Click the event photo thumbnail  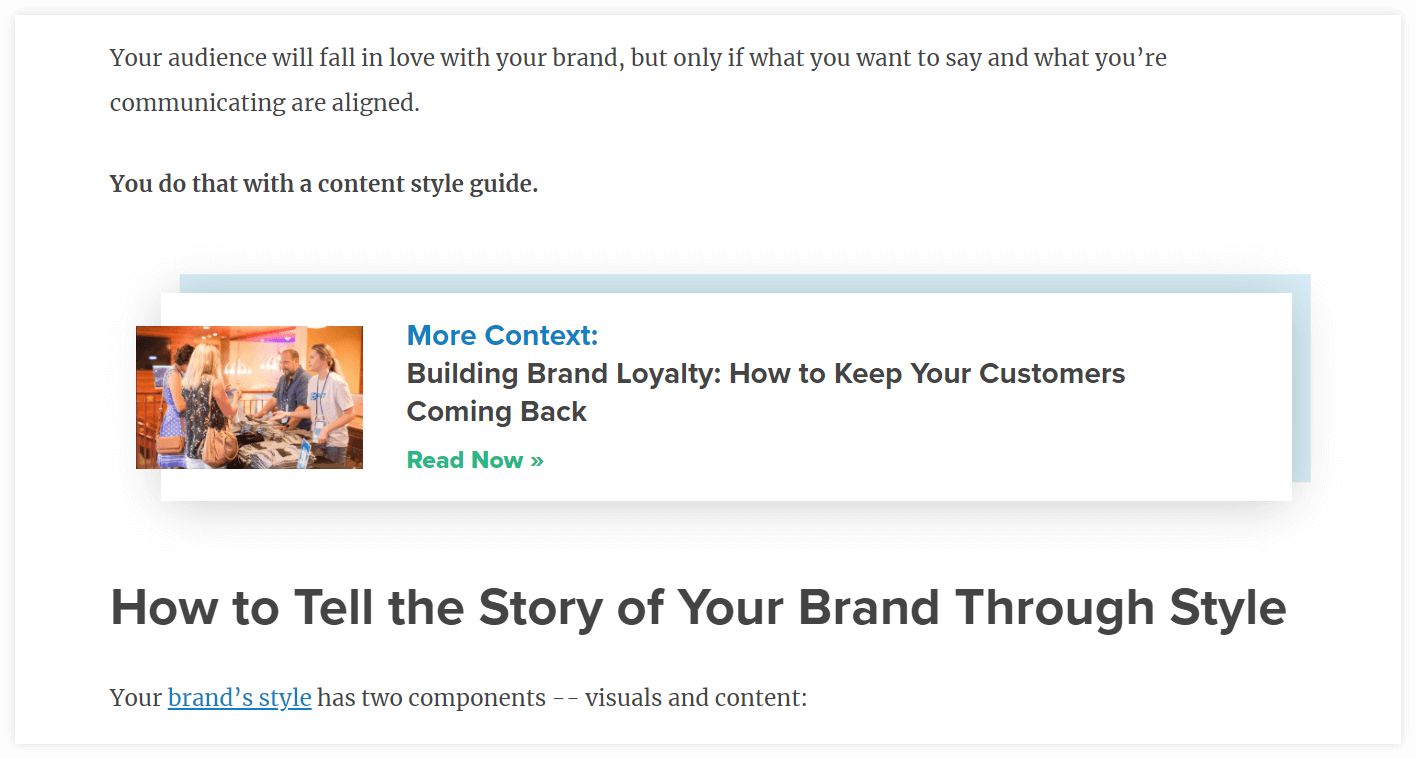[249, 397]
